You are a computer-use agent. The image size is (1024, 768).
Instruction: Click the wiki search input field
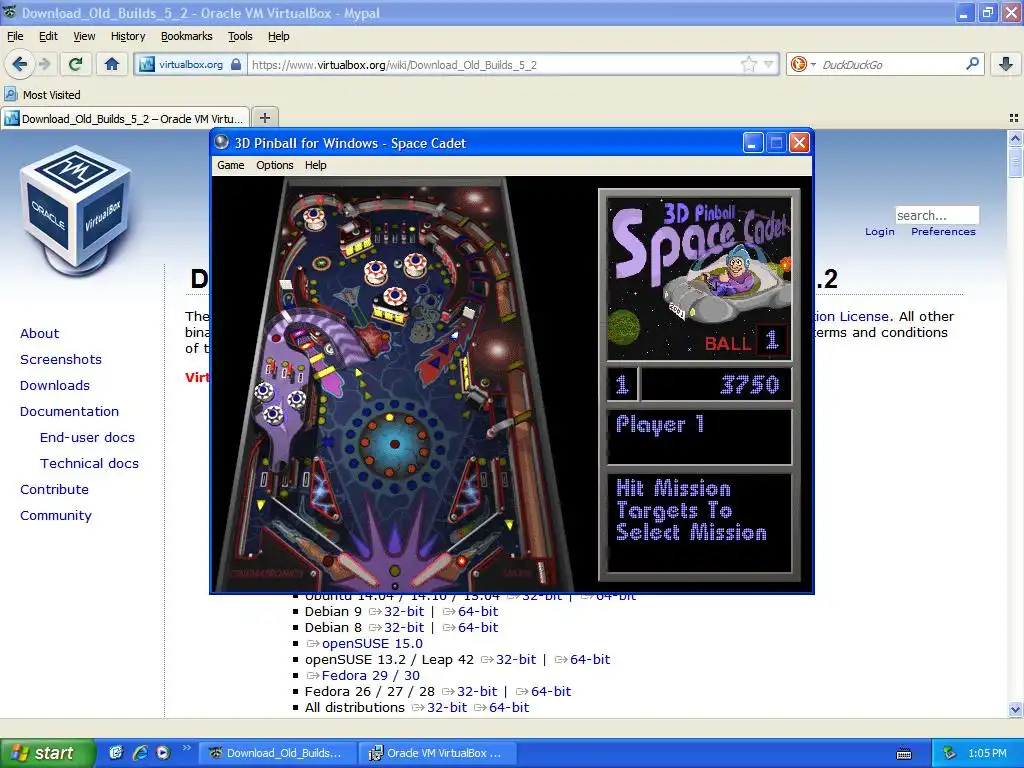point(936,215)
